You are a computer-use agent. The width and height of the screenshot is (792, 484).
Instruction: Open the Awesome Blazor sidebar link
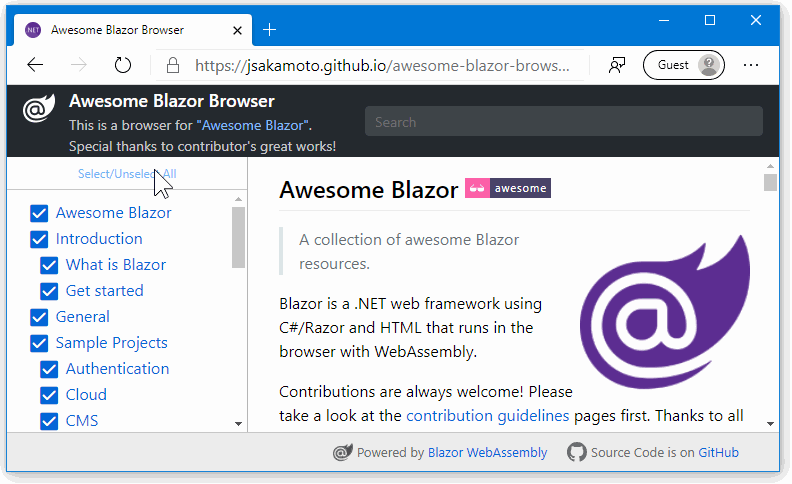point(114,213)
